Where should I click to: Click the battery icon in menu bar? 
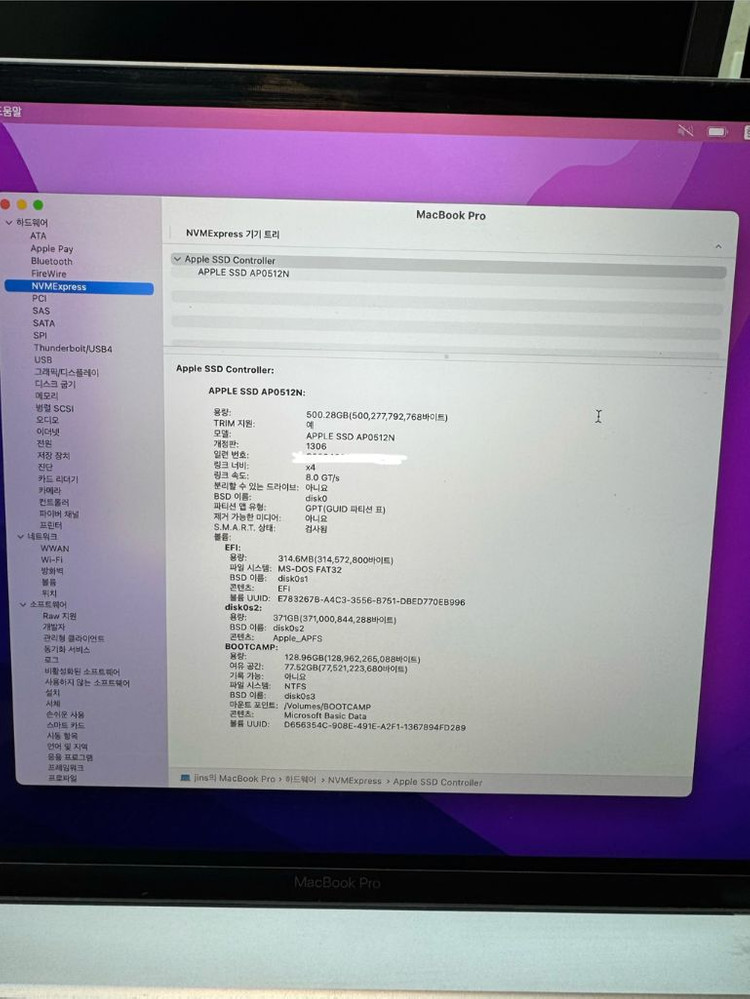pyautogui.click(x=717, y=131)
